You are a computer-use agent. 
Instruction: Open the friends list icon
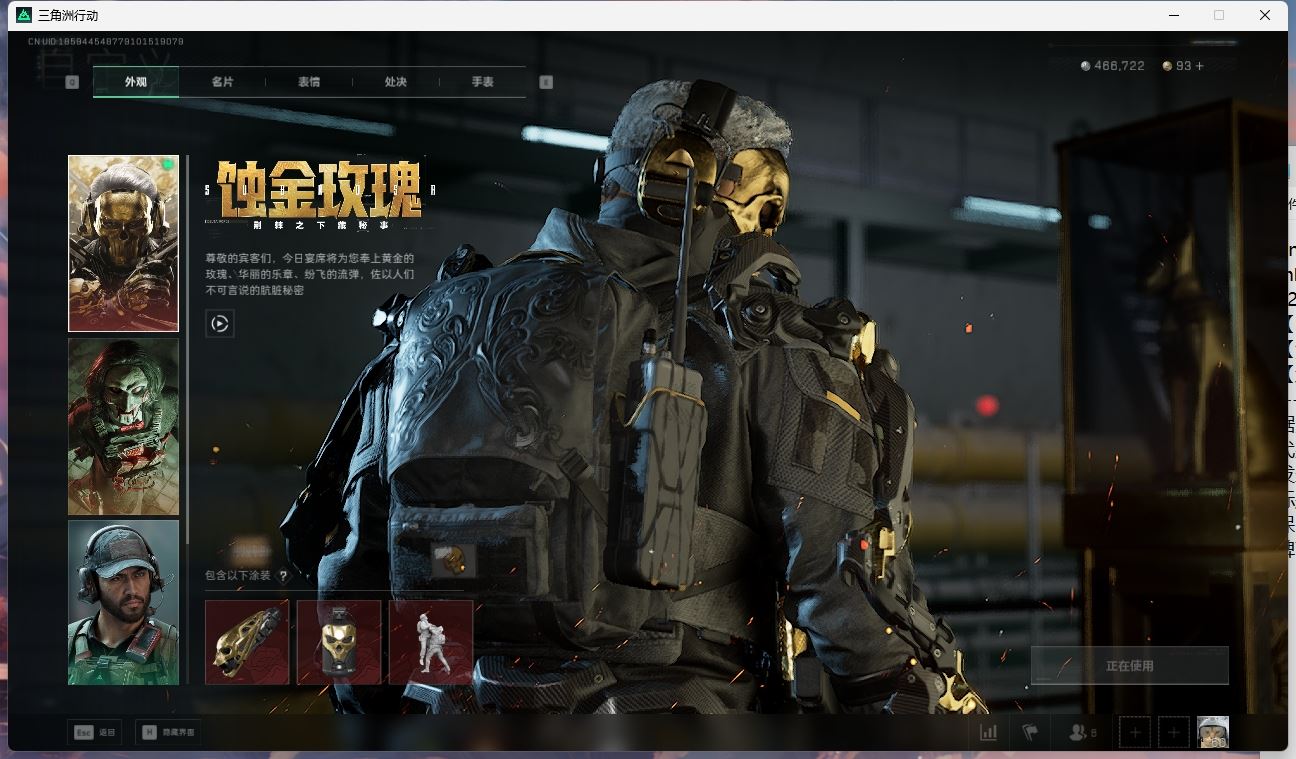coord(1081,732)
